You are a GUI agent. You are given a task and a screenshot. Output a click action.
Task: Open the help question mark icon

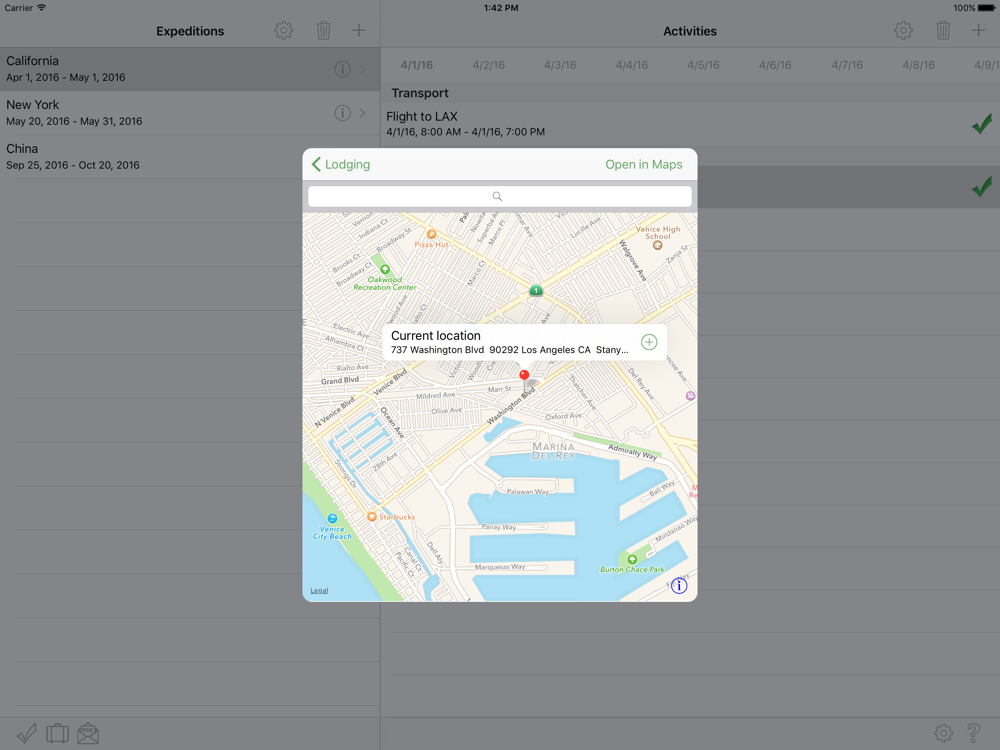click(974, 733)
